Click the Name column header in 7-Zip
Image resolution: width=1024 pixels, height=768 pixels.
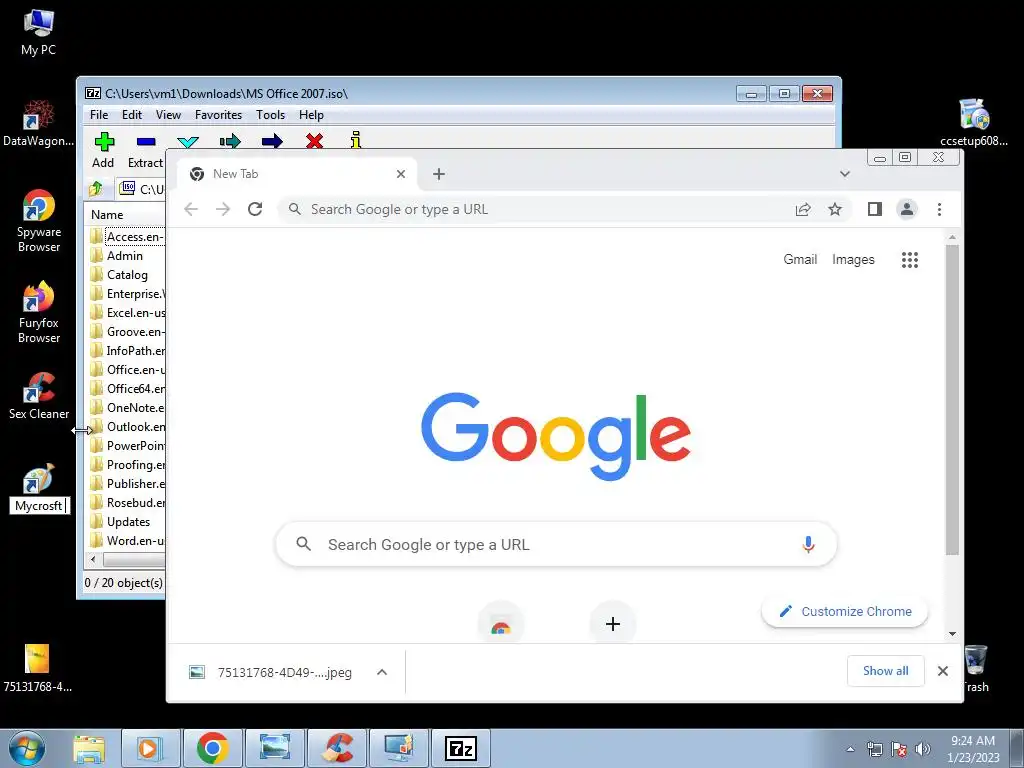coord(124,214)
